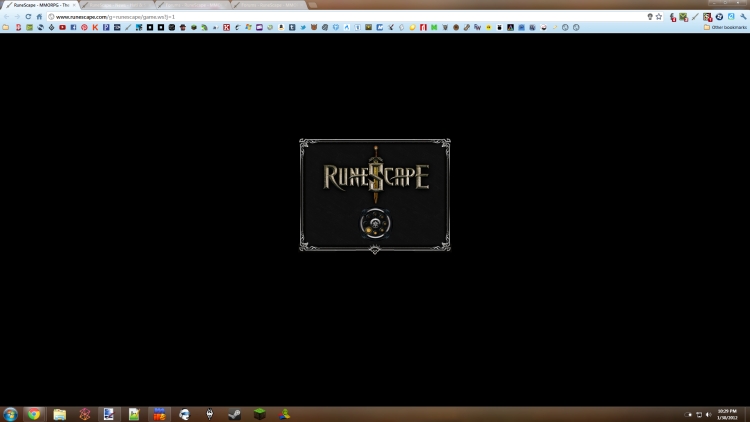Click the taskbar clock showing 10:29 PM
Viewport: 750px width, 422px height.
click(x=727, y=414)
